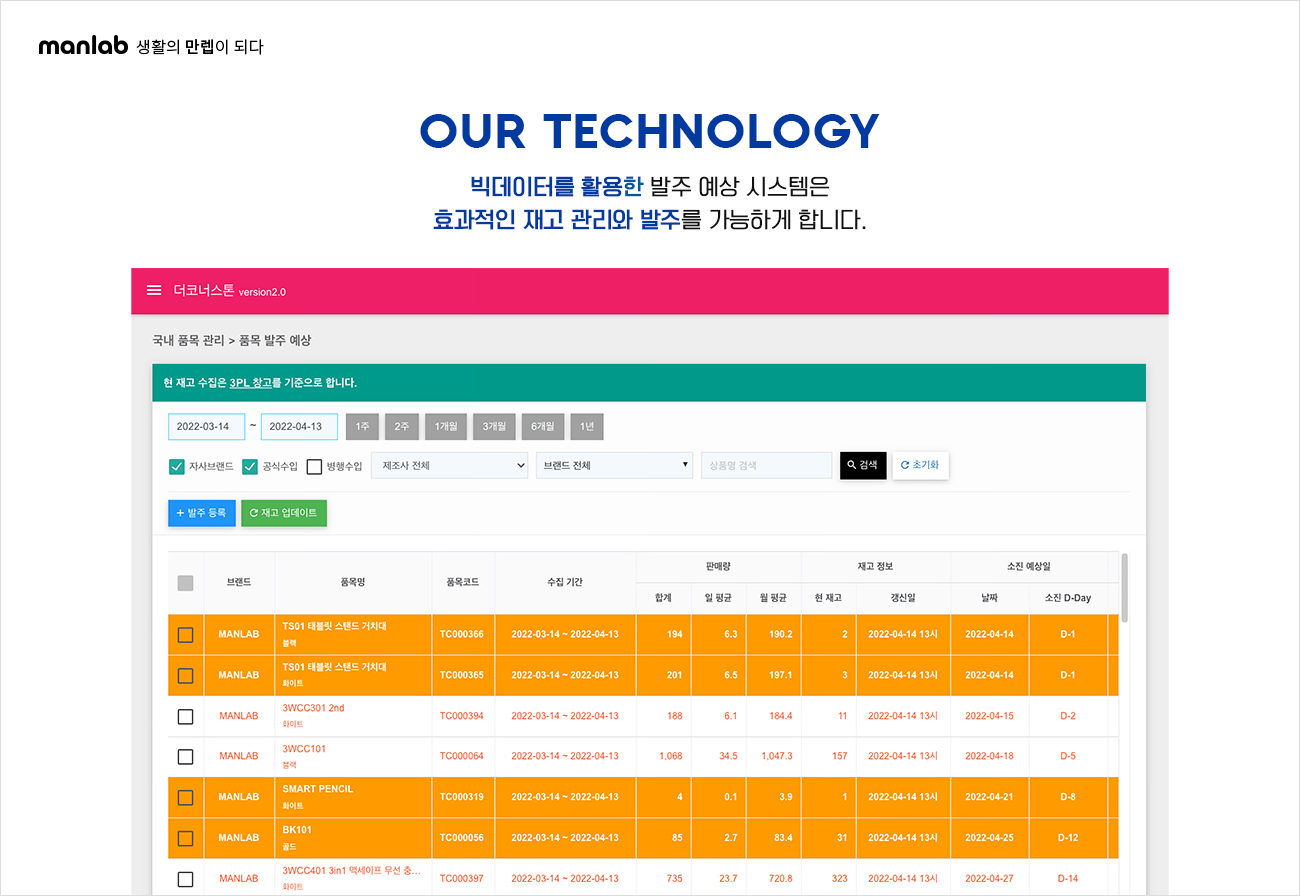Viewport: 1300px width, 896px height.
Task: Click the 국내 품목 관리 breadcrumb
Action: pos(188,341)
